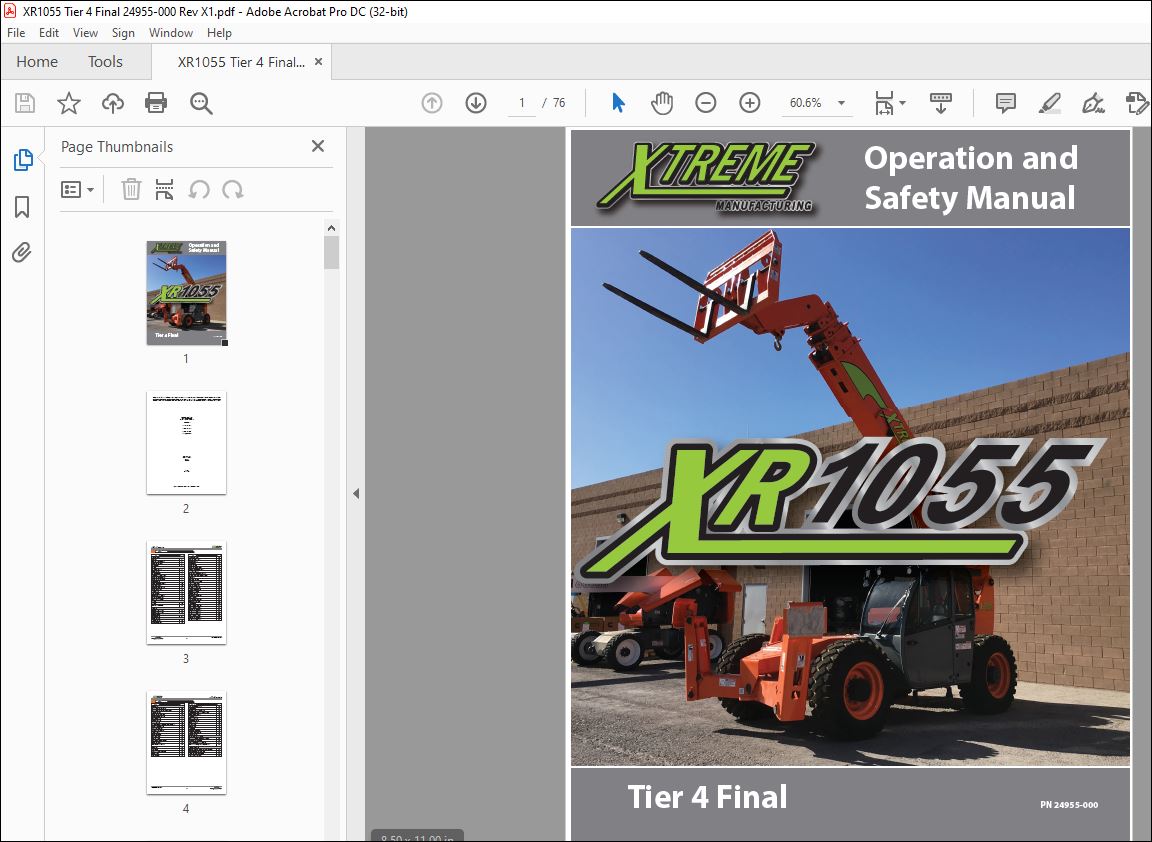Rotate page counterclockwise
Image resolution: width=1152 pixels, height=842 pixels.
[199, 190]
